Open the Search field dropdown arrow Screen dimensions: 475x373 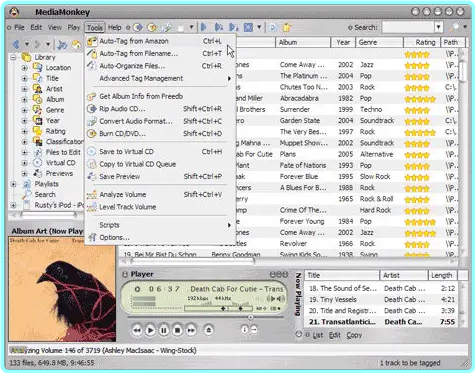439,27
